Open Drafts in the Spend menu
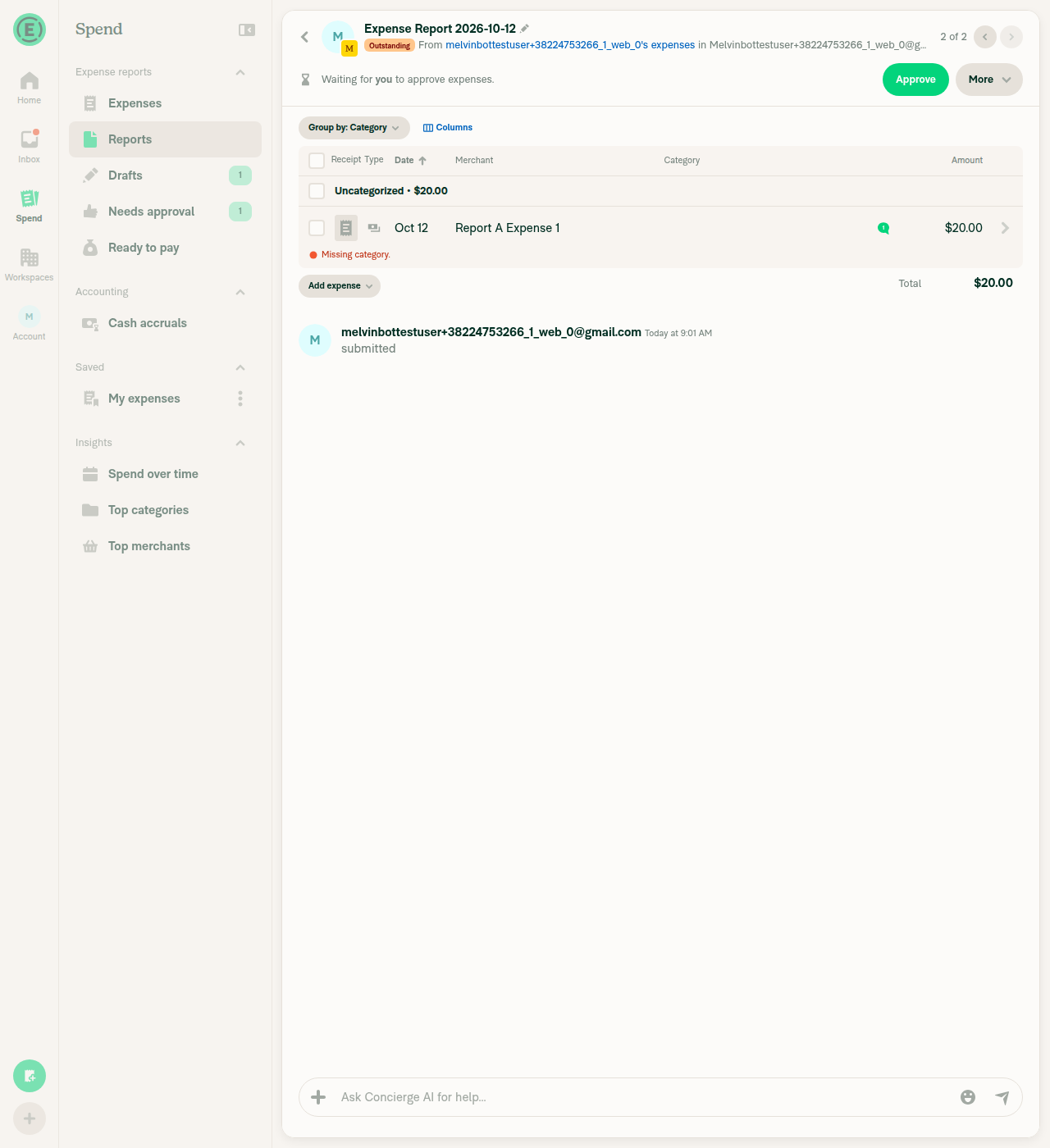Screen dimensions: 1050x1148 [x=165, y=175]
